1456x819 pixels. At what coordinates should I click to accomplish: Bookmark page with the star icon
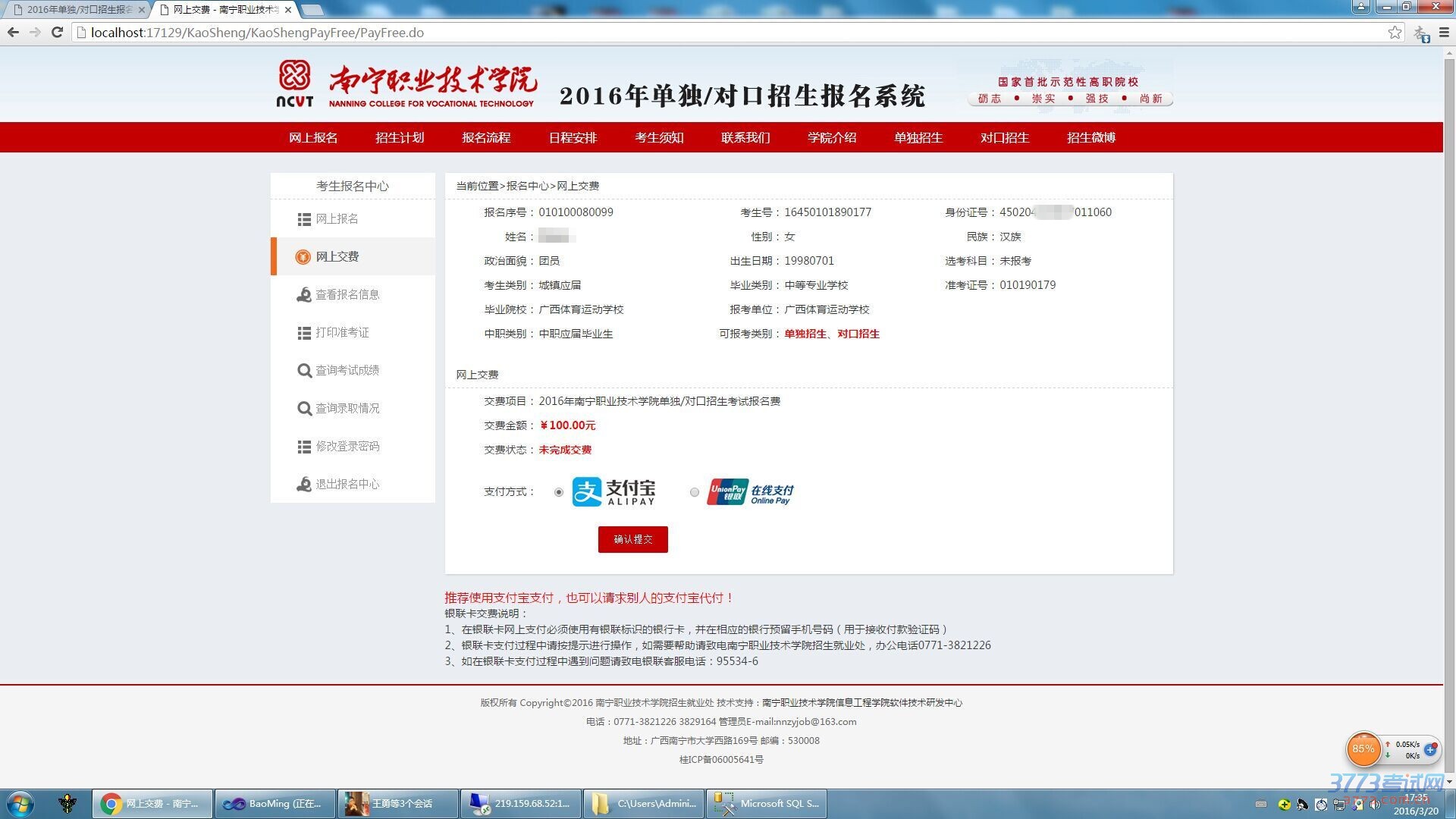(x=1395, y=33)
